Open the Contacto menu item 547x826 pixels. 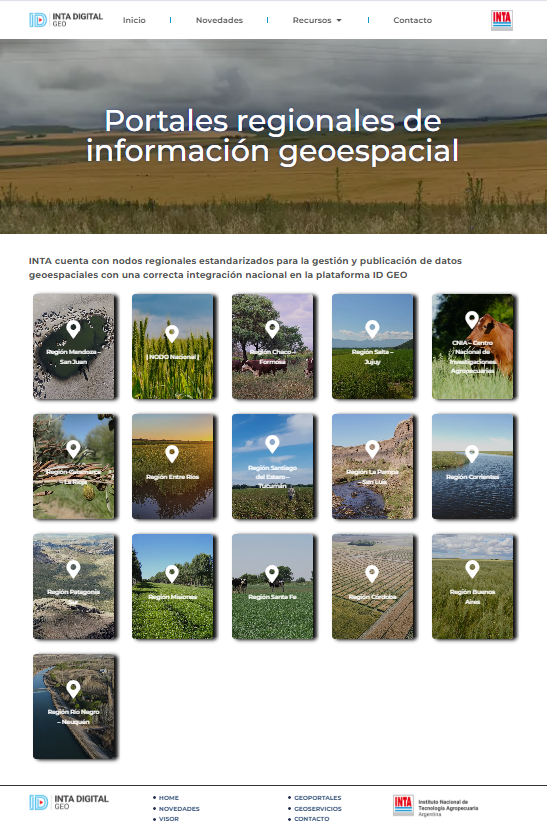pyautogui.click(x=413, y=20)
